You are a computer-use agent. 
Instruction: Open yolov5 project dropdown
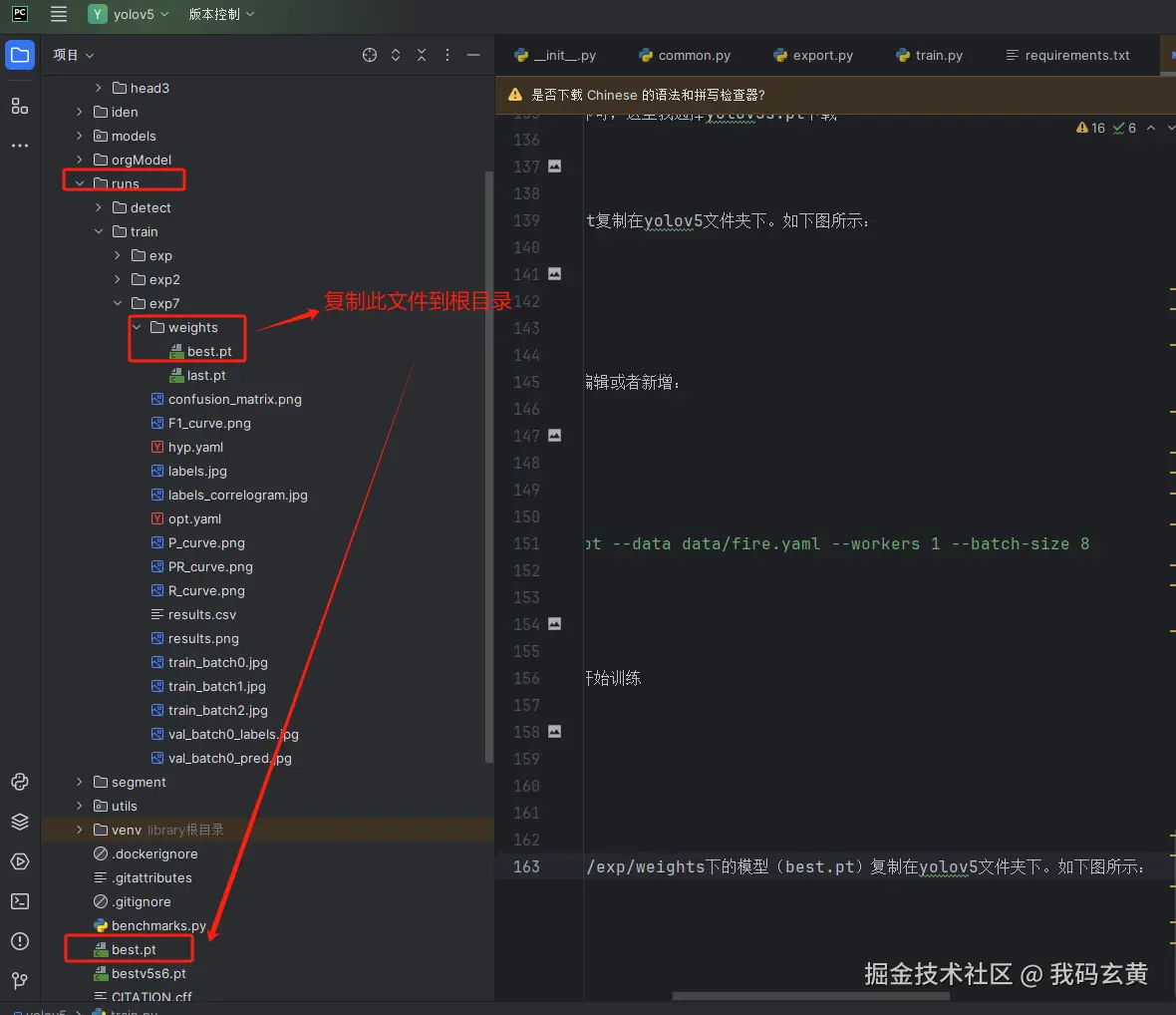pos(129,14)
